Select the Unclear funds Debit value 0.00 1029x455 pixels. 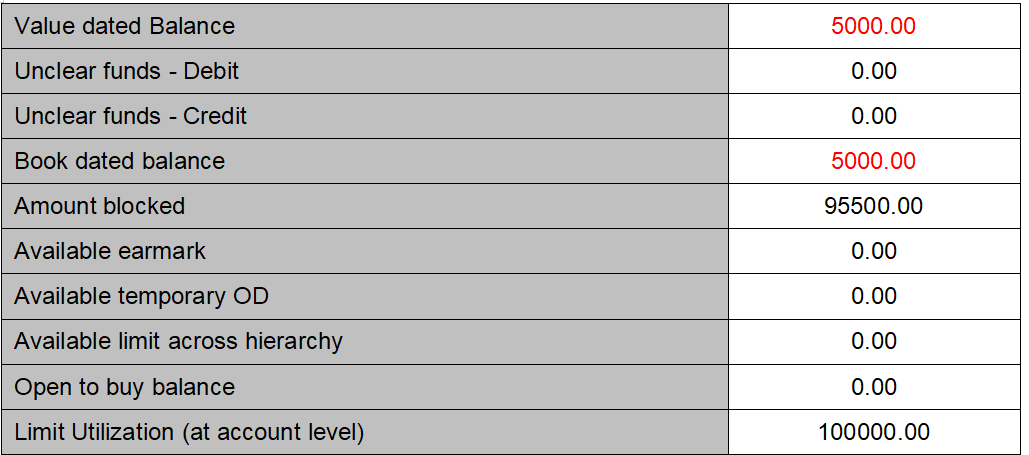click(873, 71)
